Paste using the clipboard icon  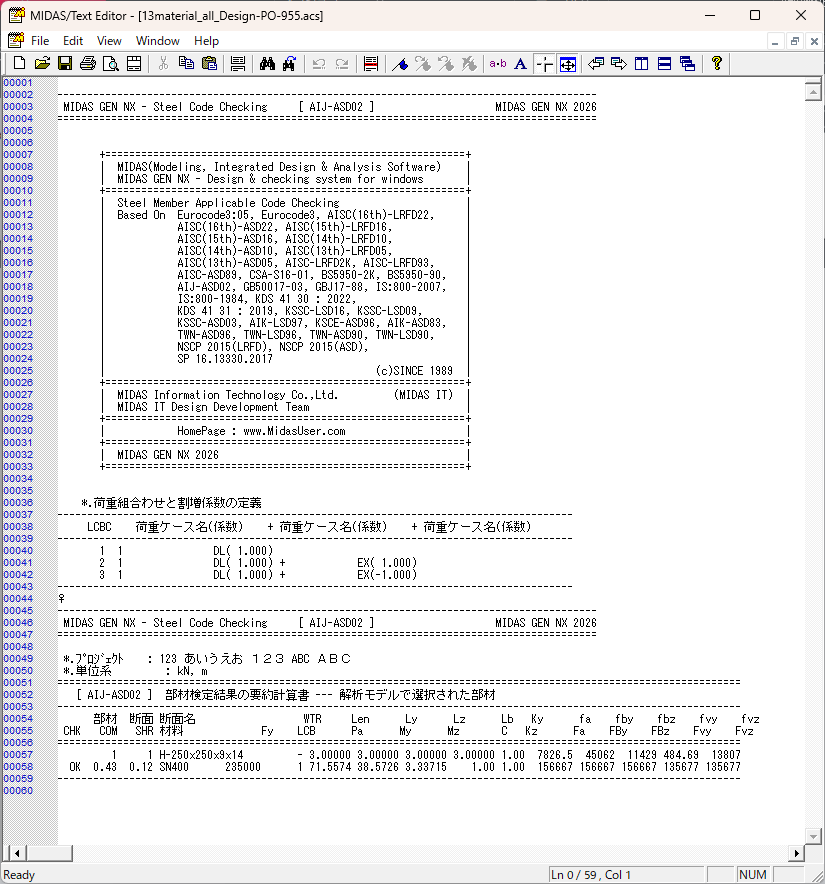210,64
